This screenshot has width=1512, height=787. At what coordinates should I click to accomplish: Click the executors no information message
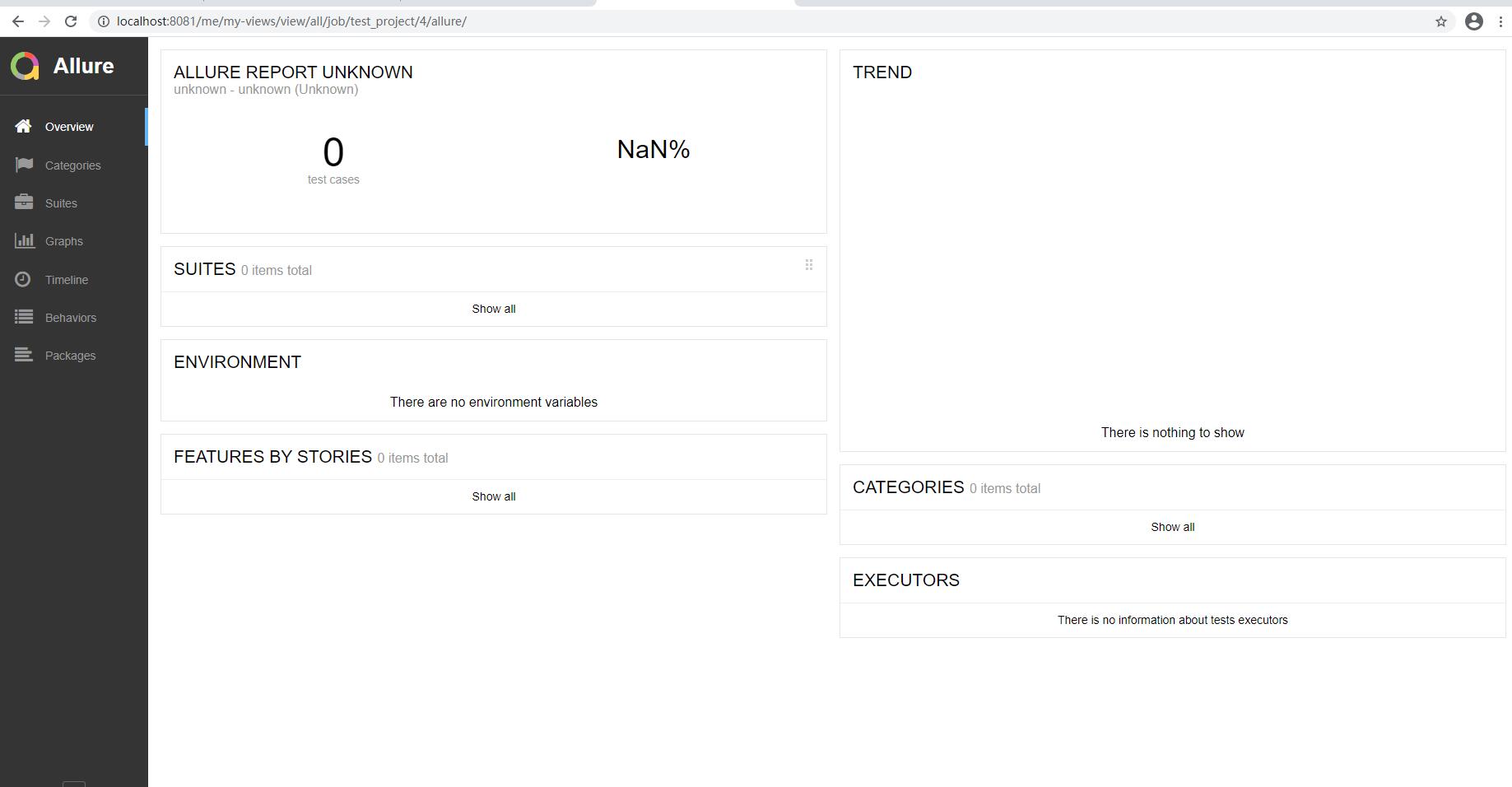click(1173, 620)
